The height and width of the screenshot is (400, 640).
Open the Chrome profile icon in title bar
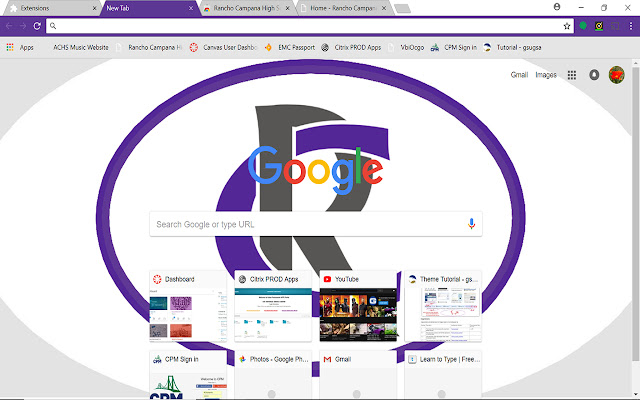click(557, 7)
